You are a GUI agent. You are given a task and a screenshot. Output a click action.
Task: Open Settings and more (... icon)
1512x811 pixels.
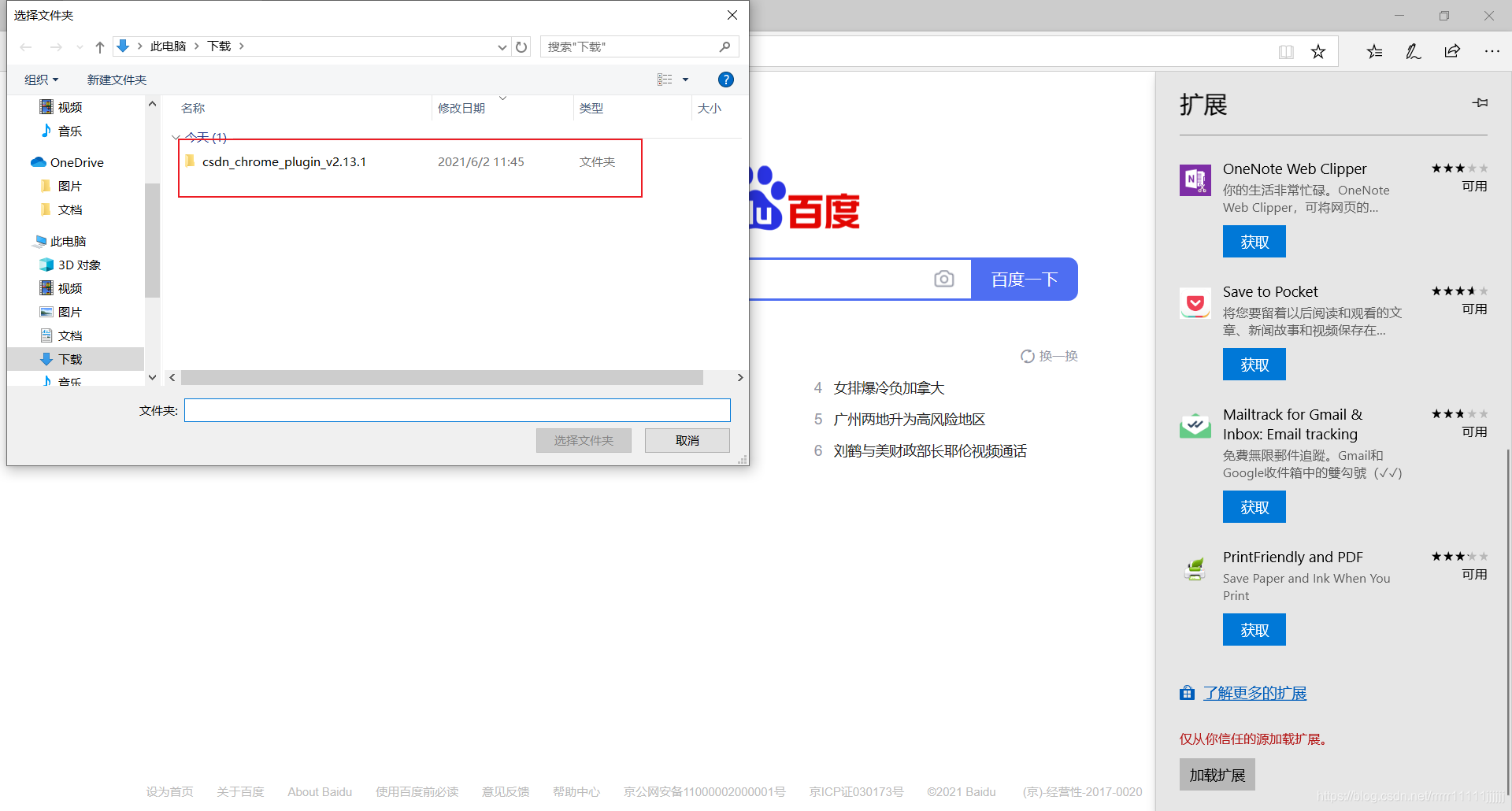[1493, 51]
